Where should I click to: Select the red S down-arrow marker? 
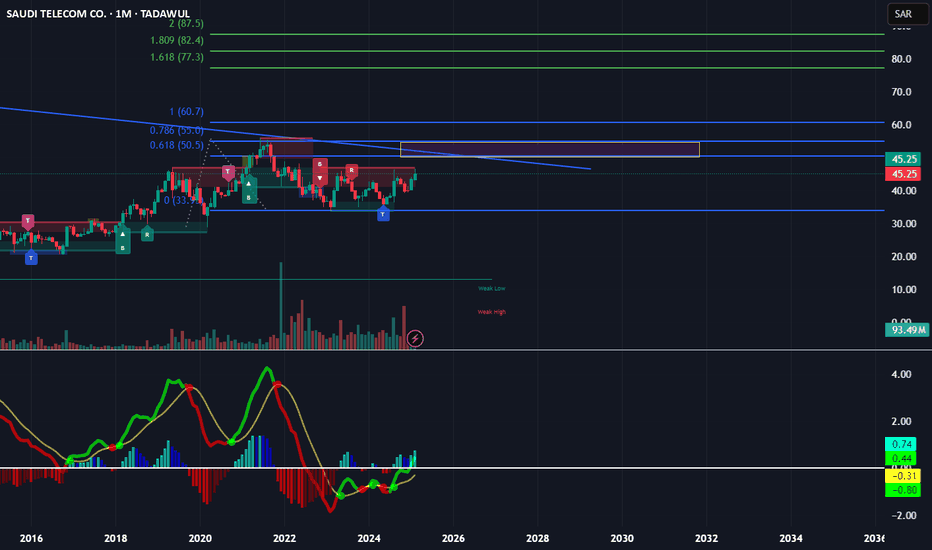click(320, 171)
